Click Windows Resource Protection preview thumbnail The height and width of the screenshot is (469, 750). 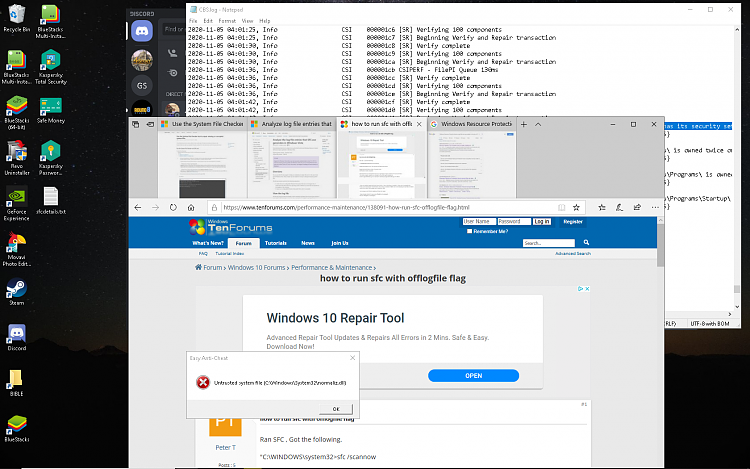(x=472, y=164)
